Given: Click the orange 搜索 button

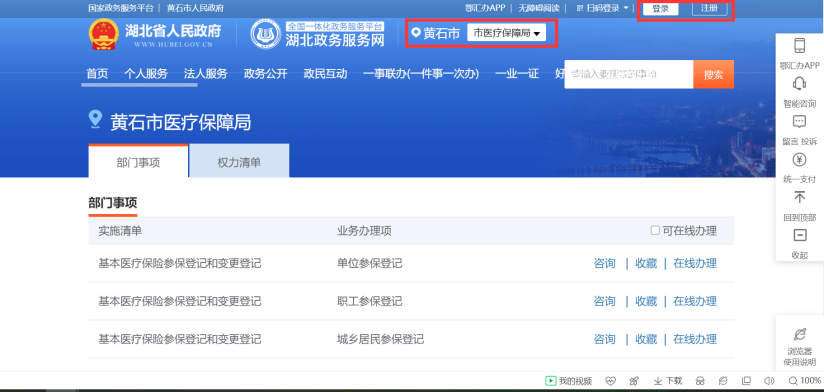Looking at the screenshot, I should tap(714, 74).
